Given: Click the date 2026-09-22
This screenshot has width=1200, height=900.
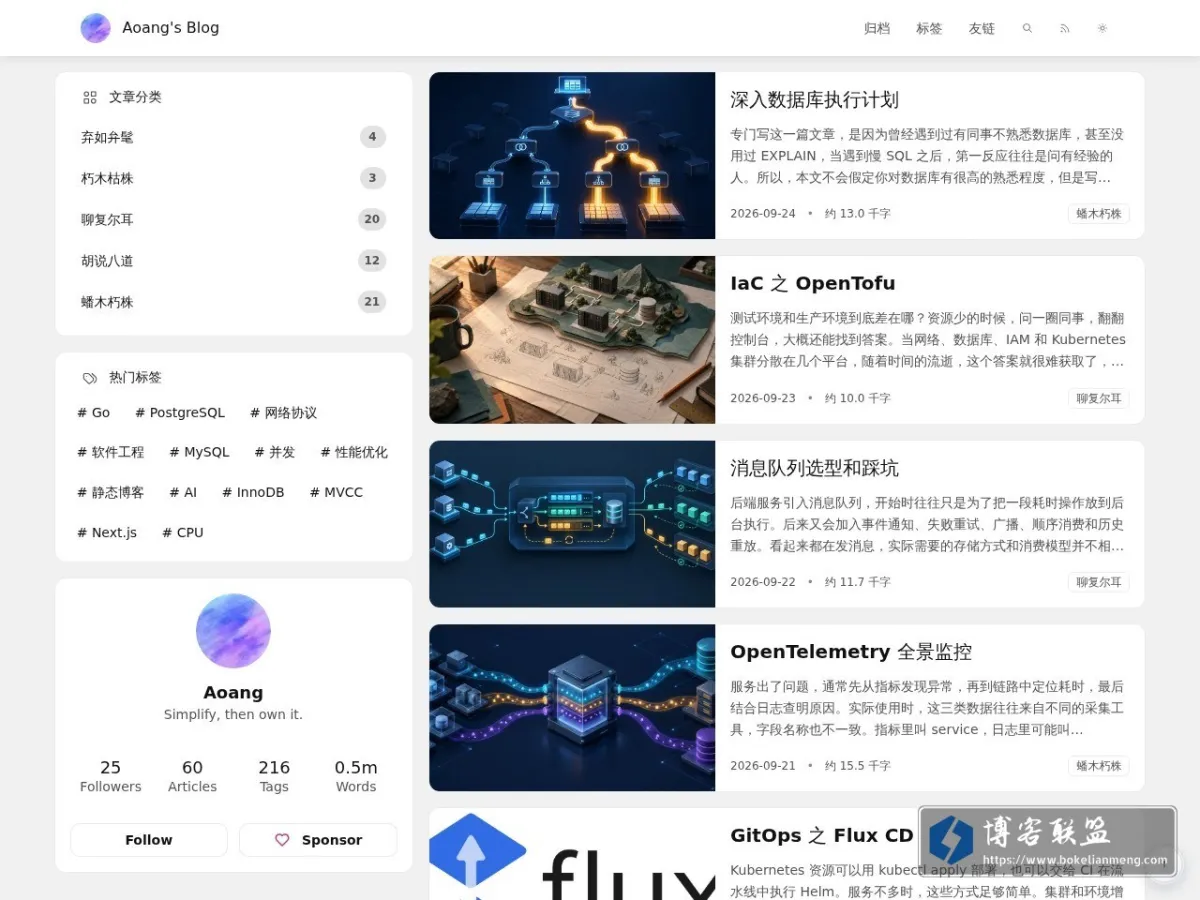Looking at the screenshot, I should [763, 582].
